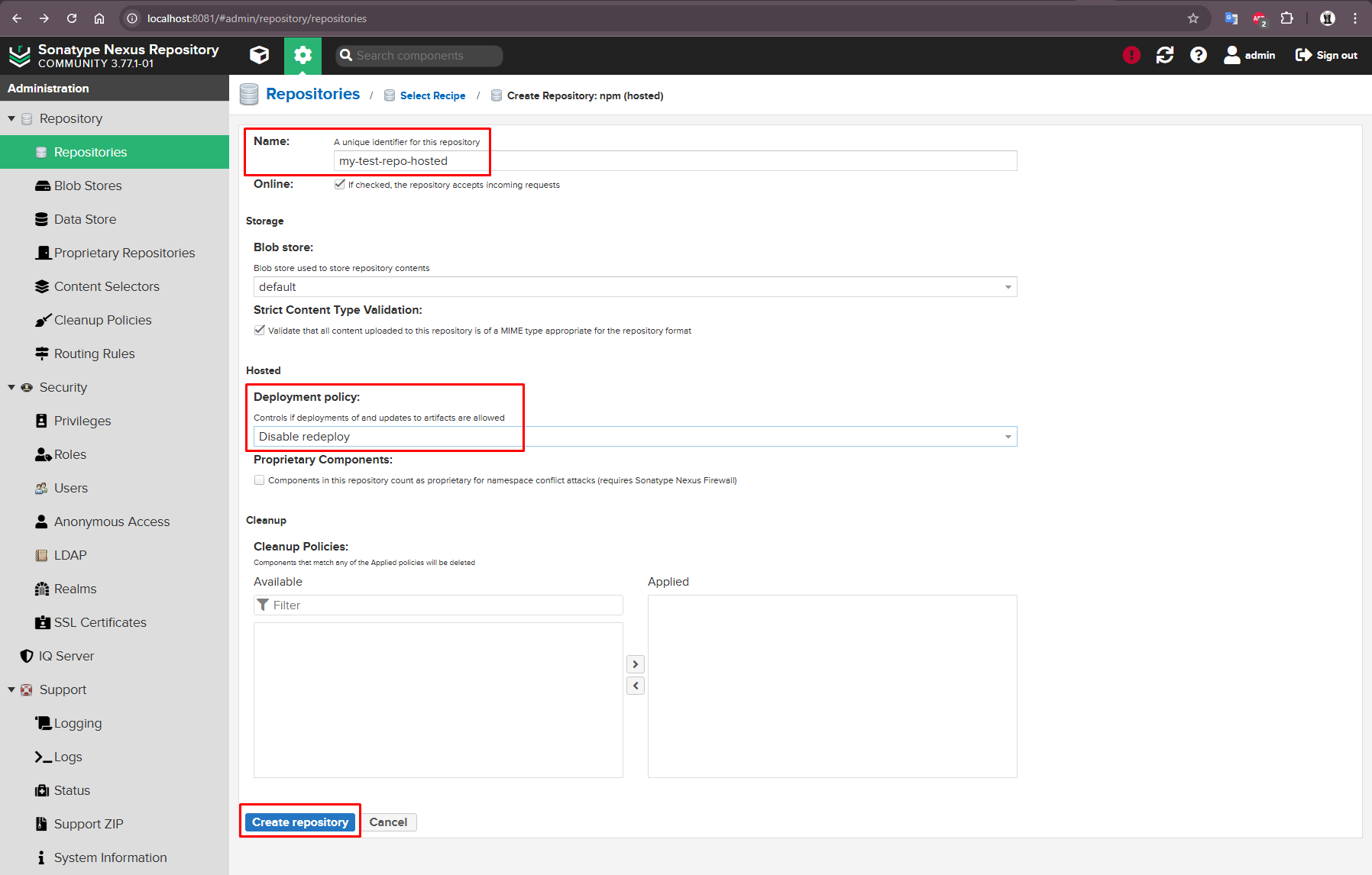Click the cleanup policies Filter field
Viewport: 1372px width, 875px height.
pos(443,605)
